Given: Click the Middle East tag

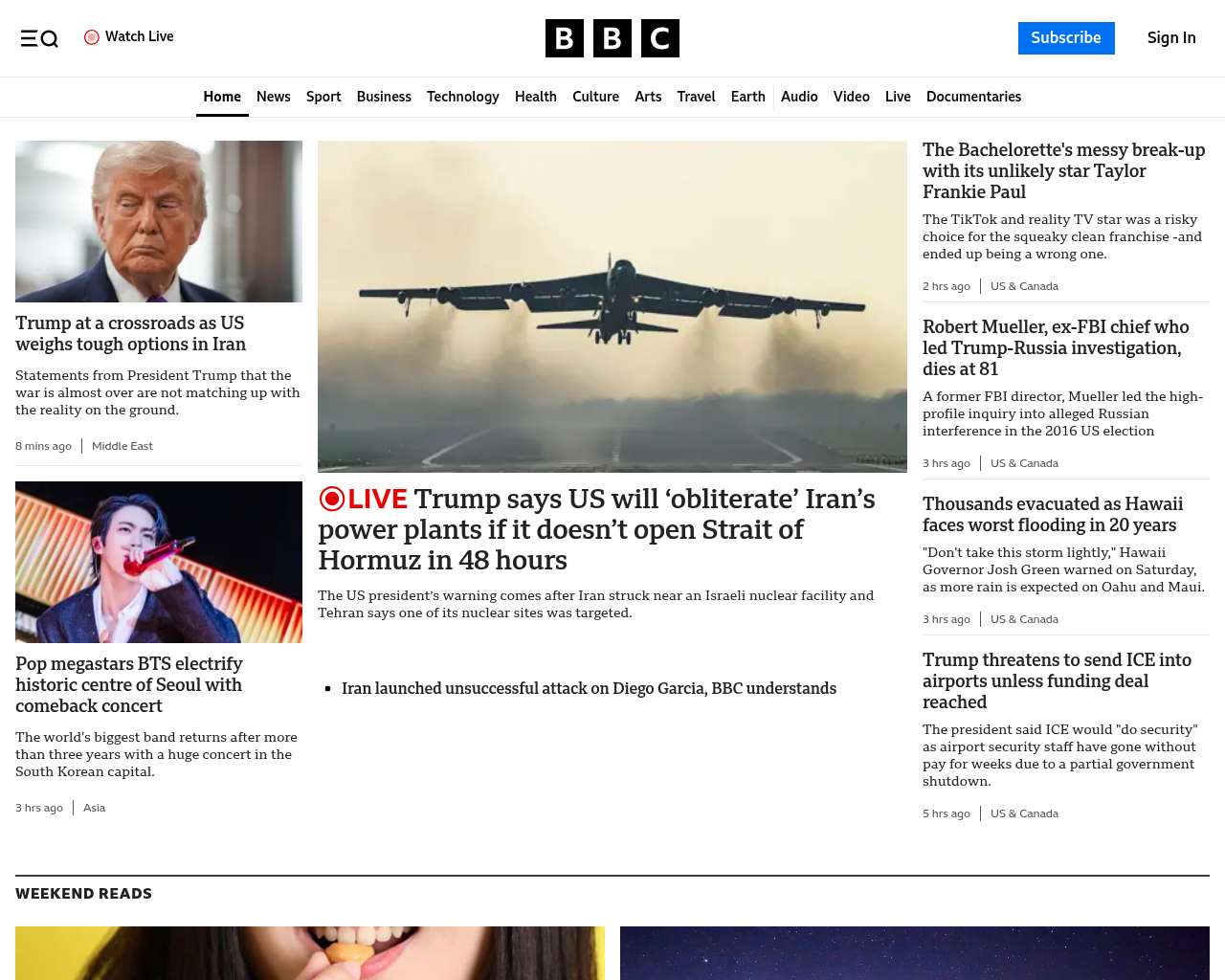Looking at the screenshot, I should tap(122, 446).
